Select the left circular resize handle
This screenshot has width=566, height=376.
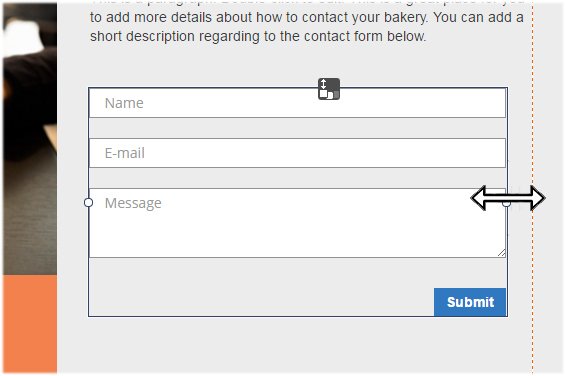point(88,202)
